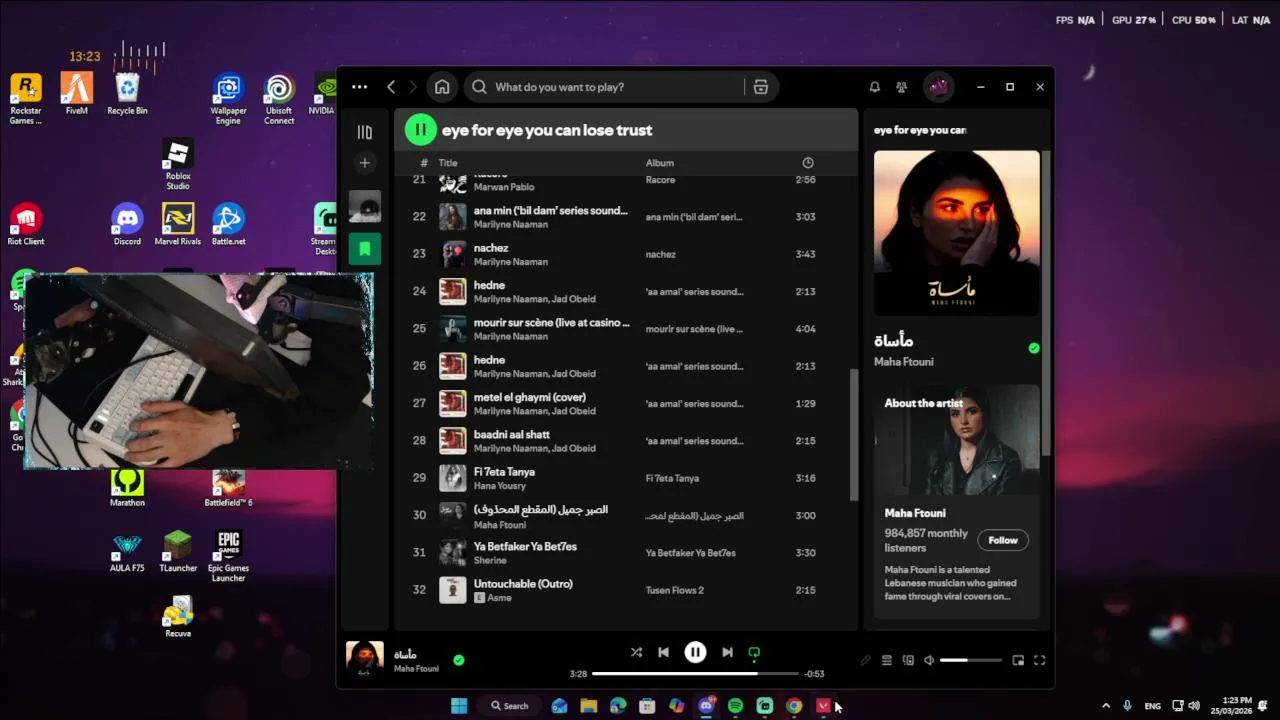Click the # column header
The height and width of the screenshot is (720, 1280).
pyautogui.click(x=424, y=163)
